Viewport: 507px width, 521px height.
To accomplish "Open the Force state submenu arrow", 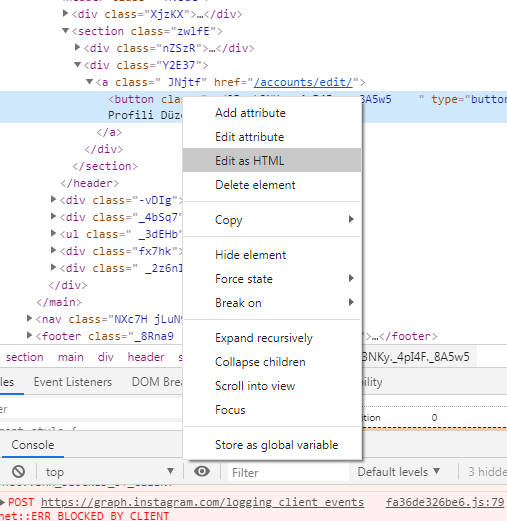I will pyautogui.click(x=351, y=278).
